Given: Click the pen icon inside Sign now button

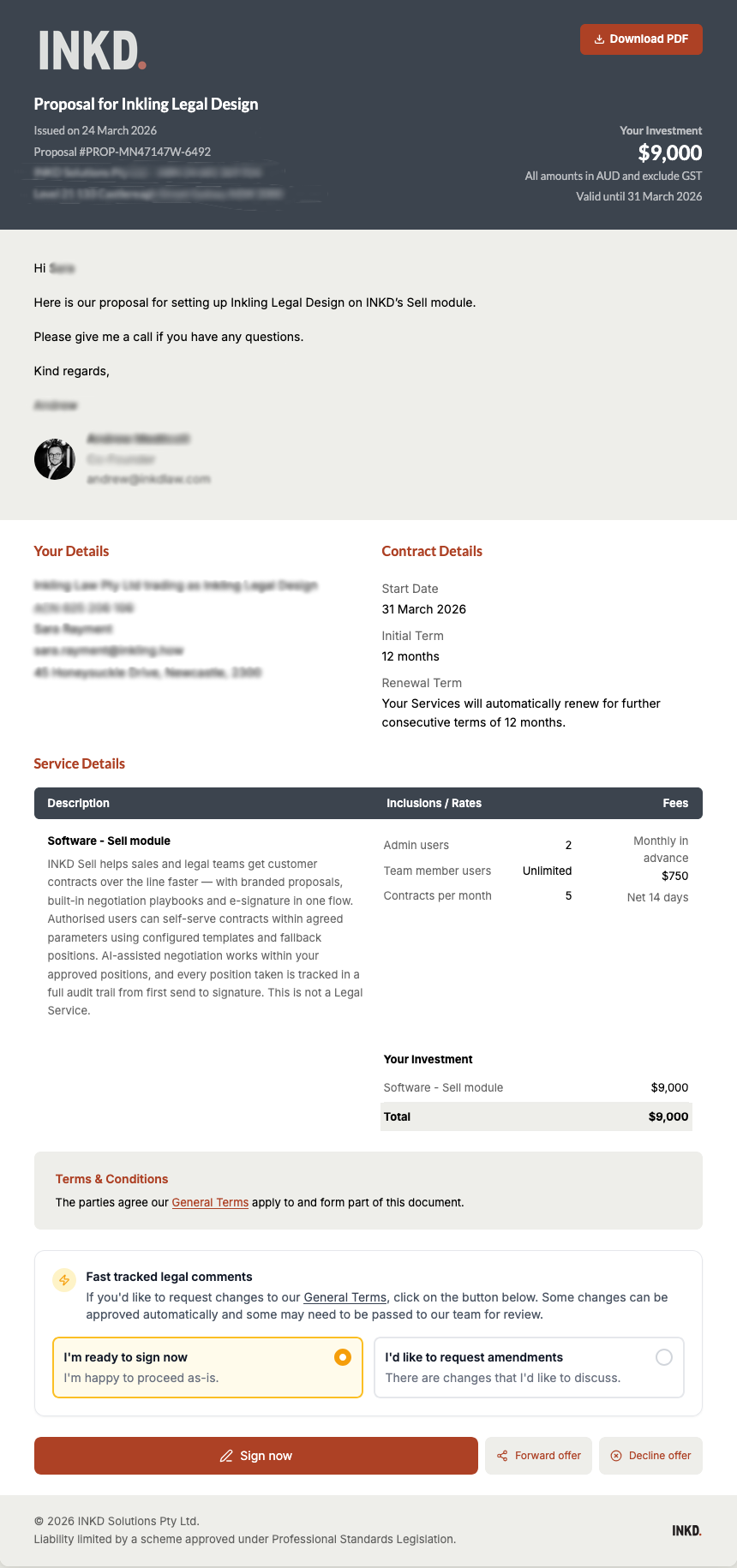Looking at the screenshot, I should (226, 1455).
